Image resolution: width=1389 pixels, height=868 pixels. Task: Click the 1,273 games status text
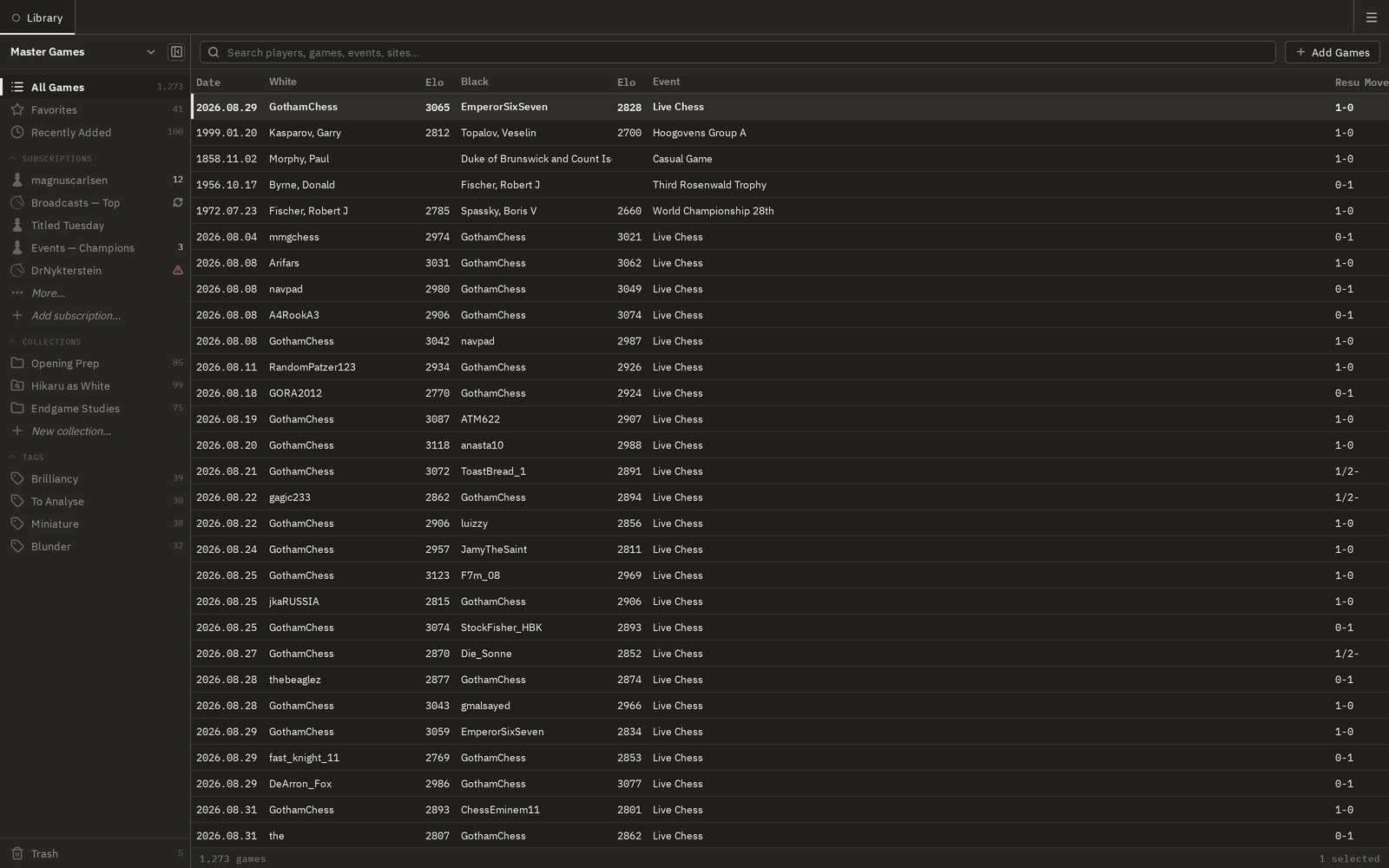coord(233,858)
